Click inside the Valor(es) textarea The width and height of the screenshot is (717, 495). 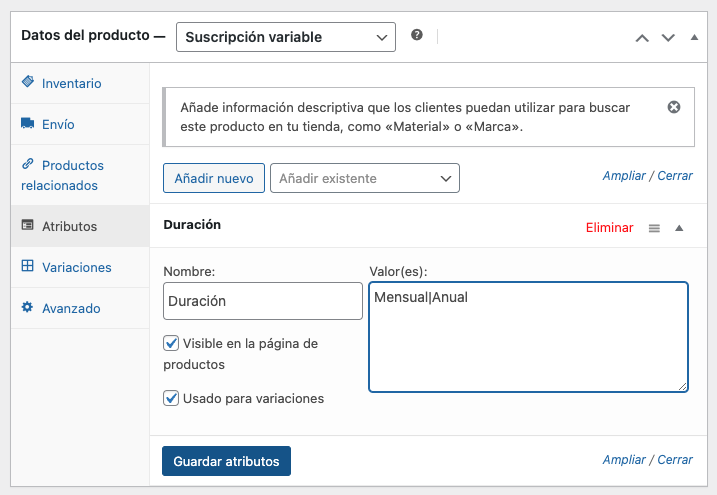[529, 337]
